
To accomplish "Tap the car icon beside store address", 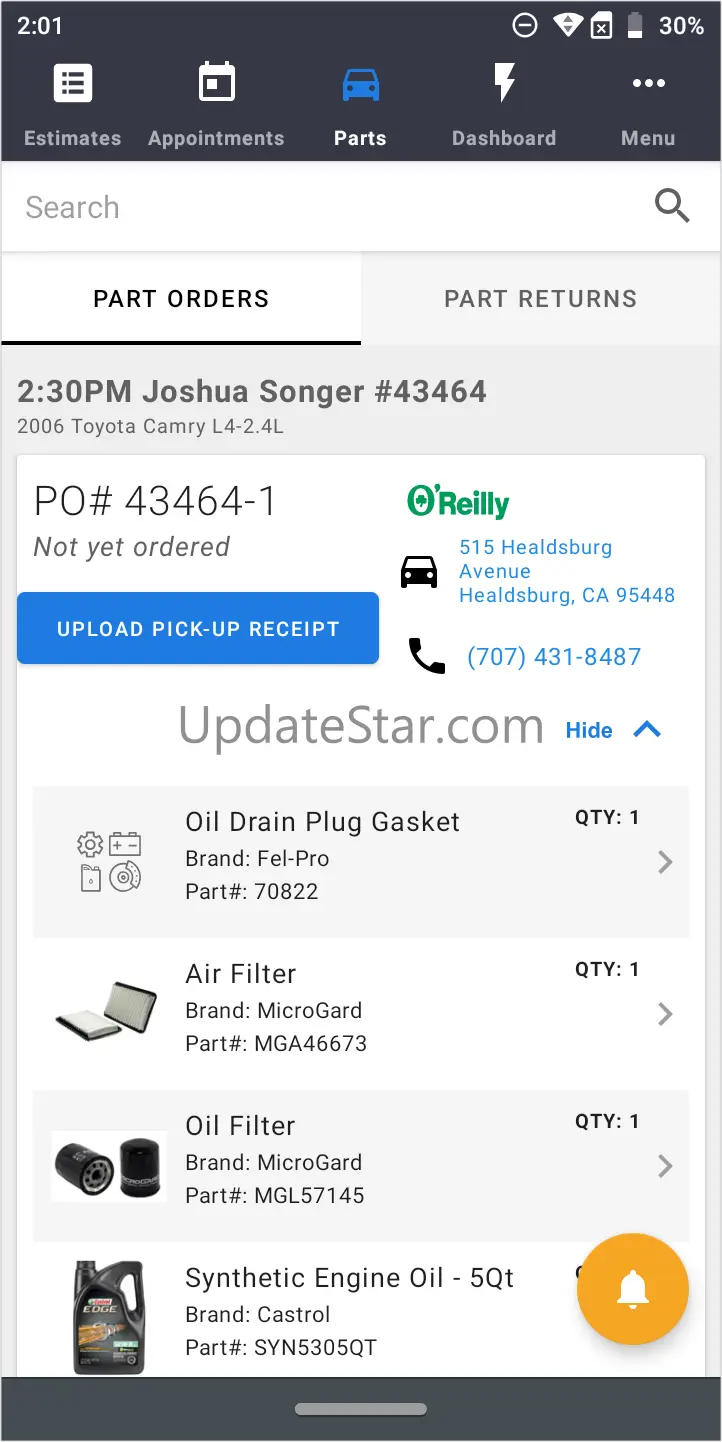I will coord(419,572).
